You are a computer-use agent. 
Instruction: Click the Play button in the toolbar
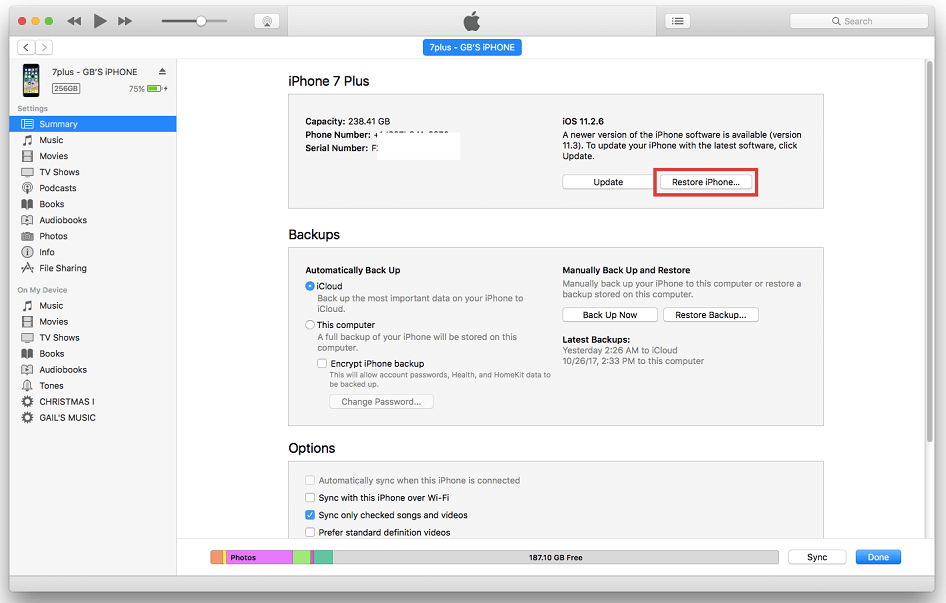coord(99,21)
